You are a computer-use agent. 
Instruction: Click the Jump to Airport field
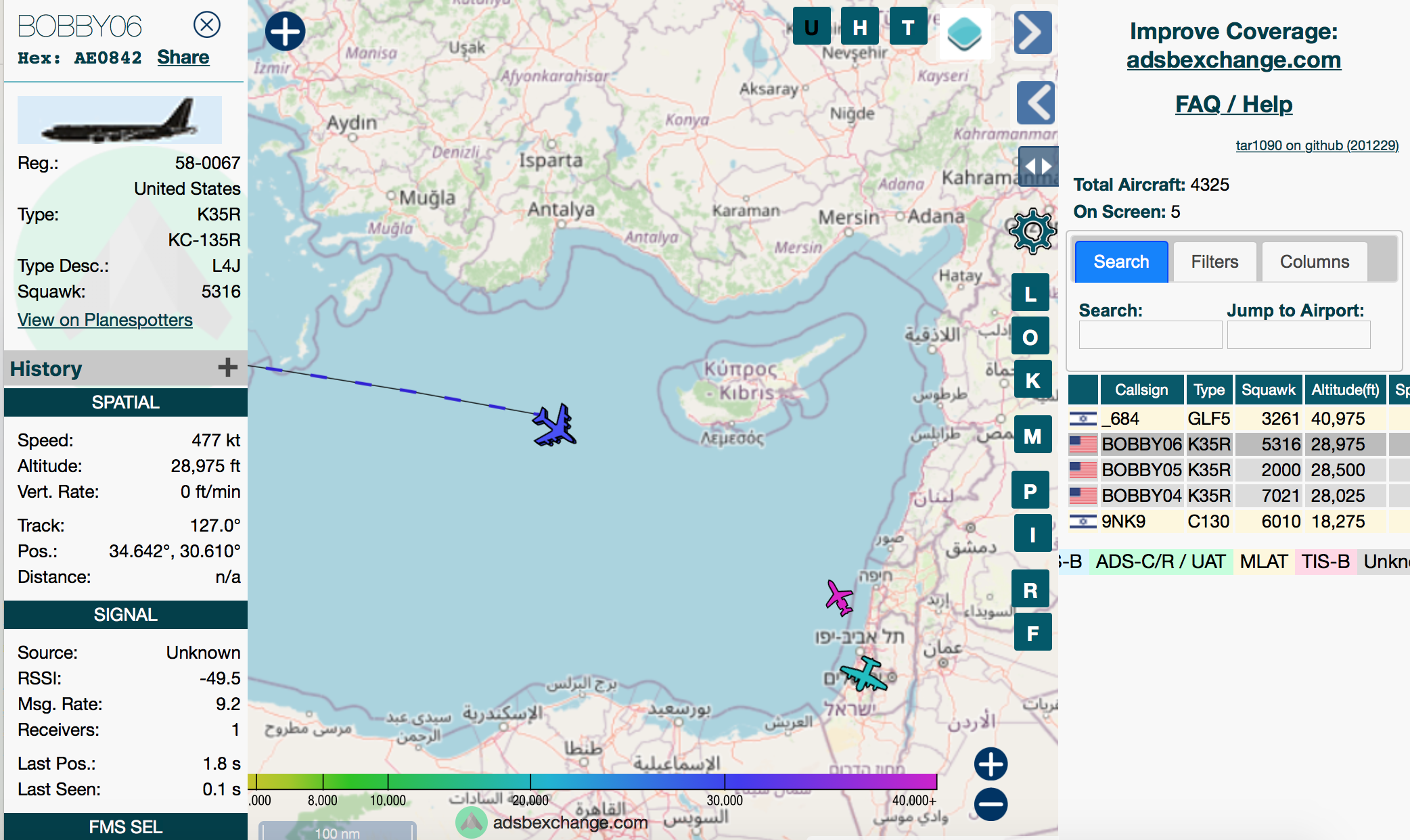(1298, 335)
